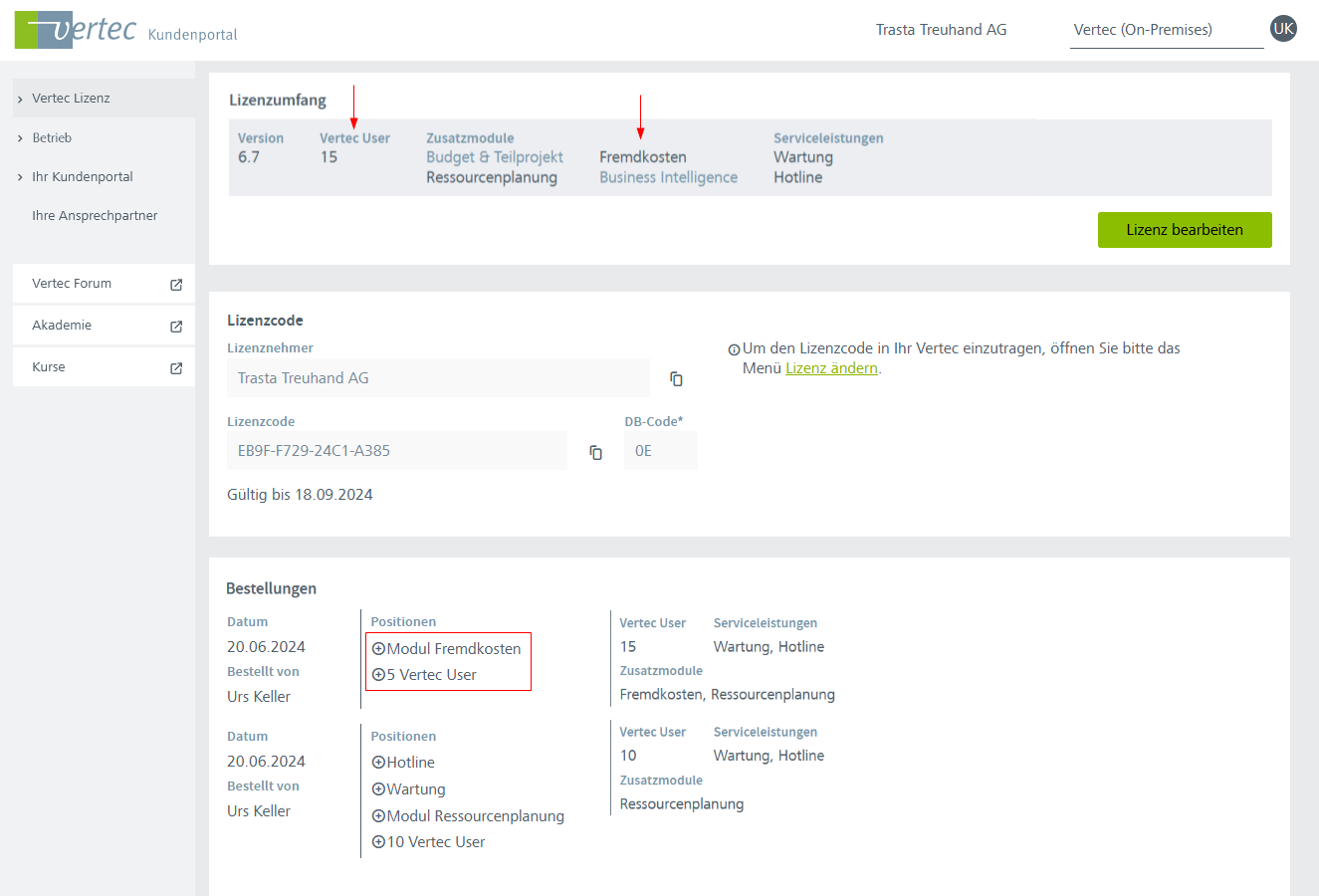Click the Vertec logo in header
The image size is (1319, 896).
click(76, 30)
